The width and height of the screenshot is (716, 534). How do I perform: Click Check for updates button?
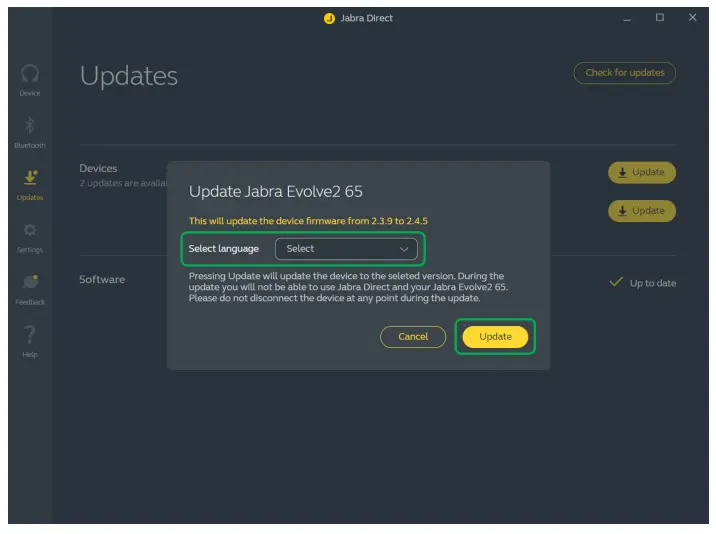point(625,73)
